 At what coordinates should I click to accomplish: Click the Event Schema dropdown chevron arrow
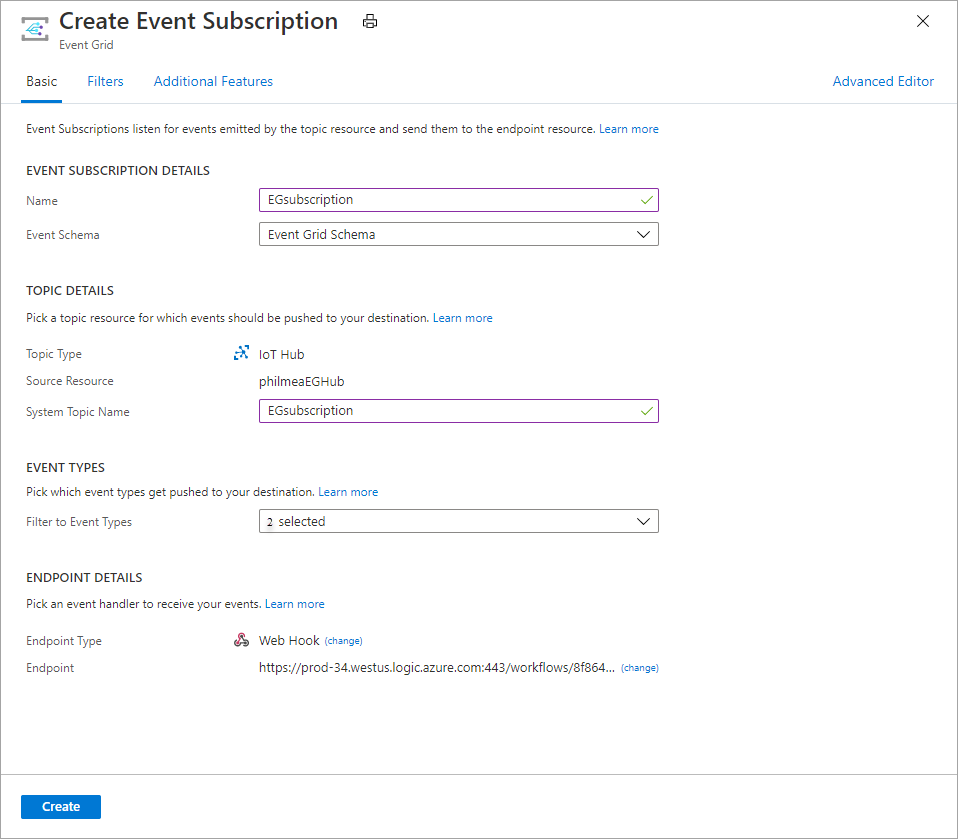coord(644,235)
